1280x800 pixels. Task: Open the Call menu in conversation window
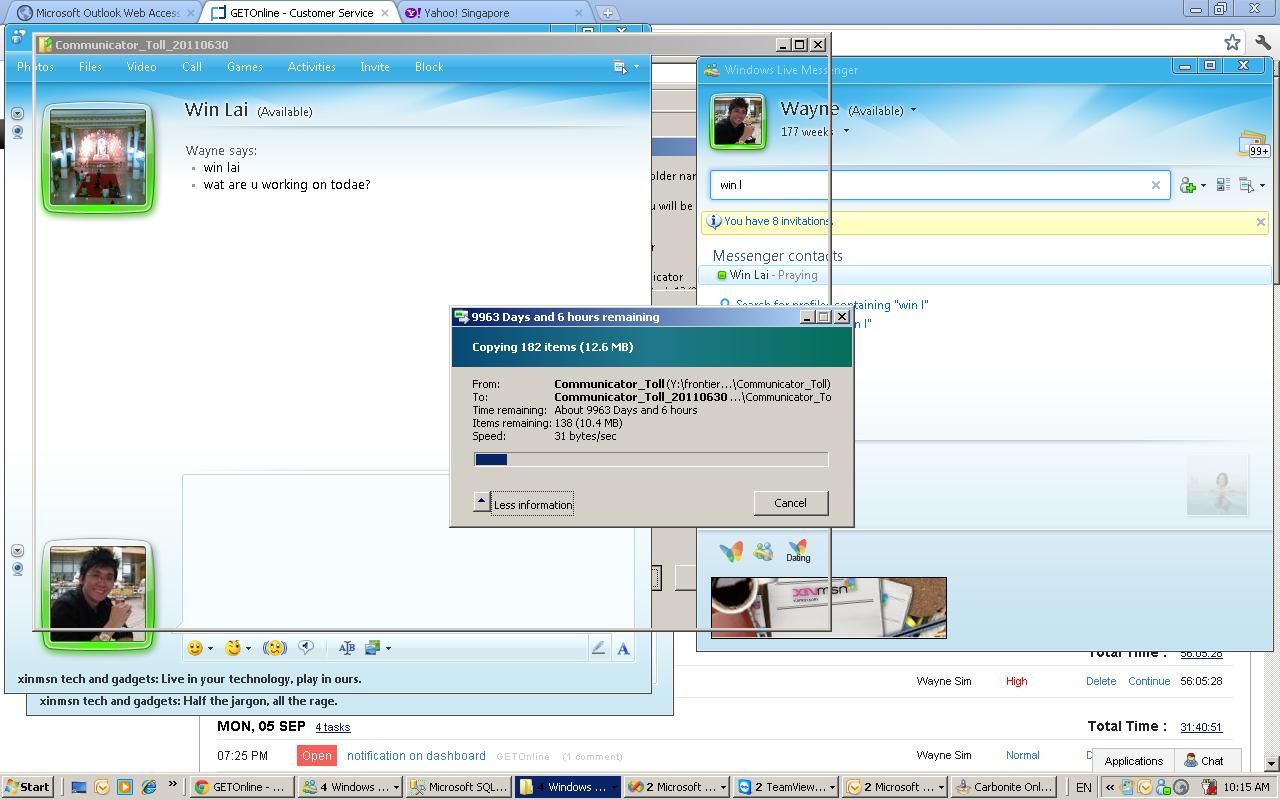point(192,67)
